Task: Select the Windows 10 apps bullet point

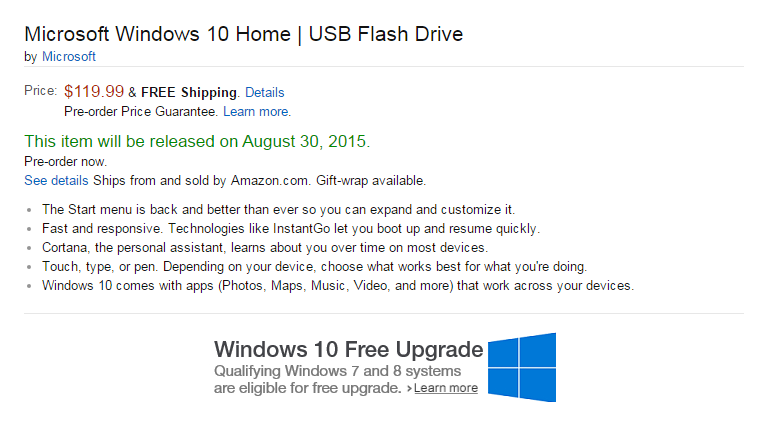Action: 337,285
